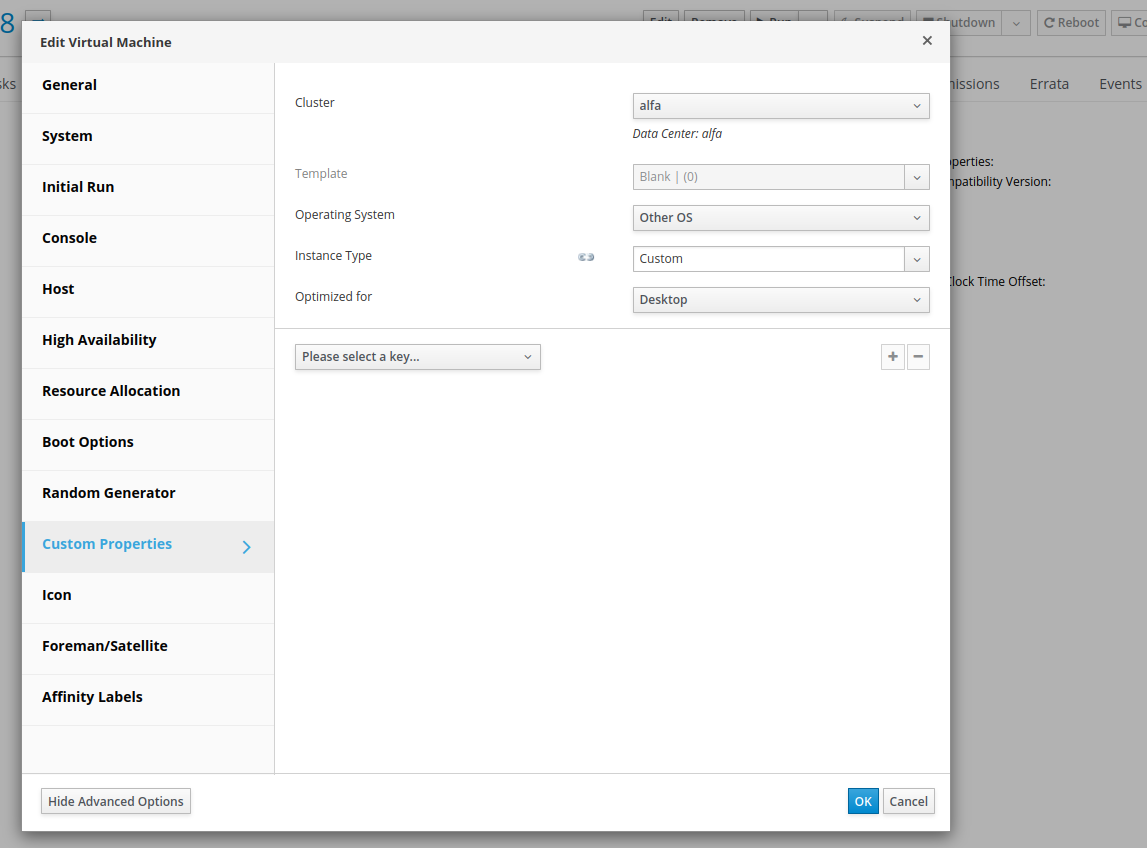Open the Optimized for dropdown
The image size is (1147, 848).
pyautogui.click(x=780, y=300)
